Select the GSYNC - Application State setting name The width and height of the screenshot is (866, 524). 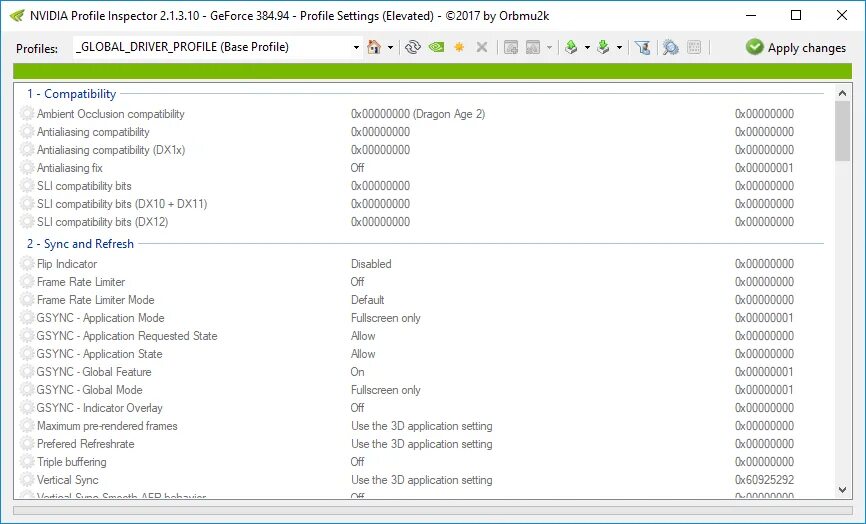coord(99,354)
